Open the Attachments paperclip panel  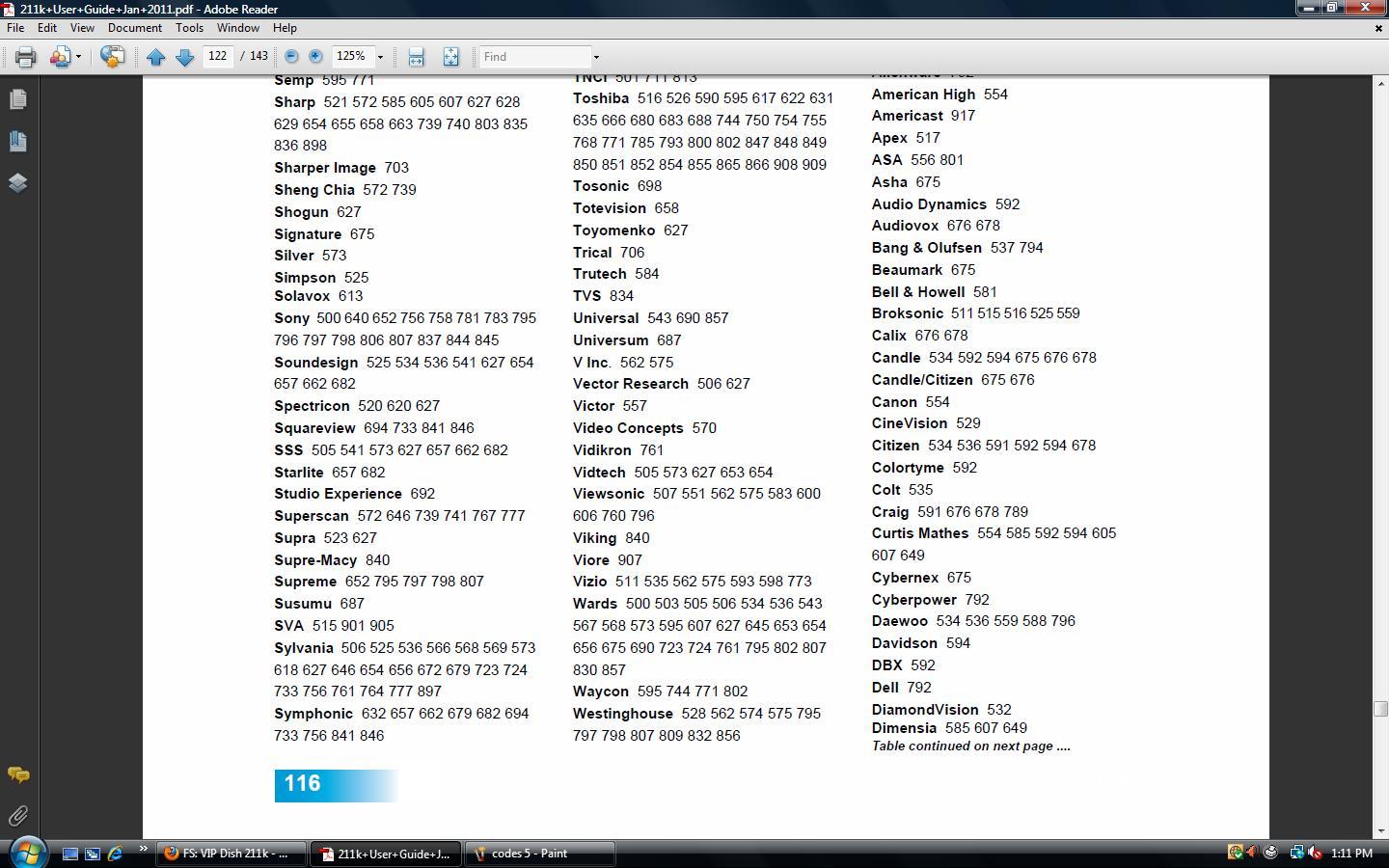(17, 816)
